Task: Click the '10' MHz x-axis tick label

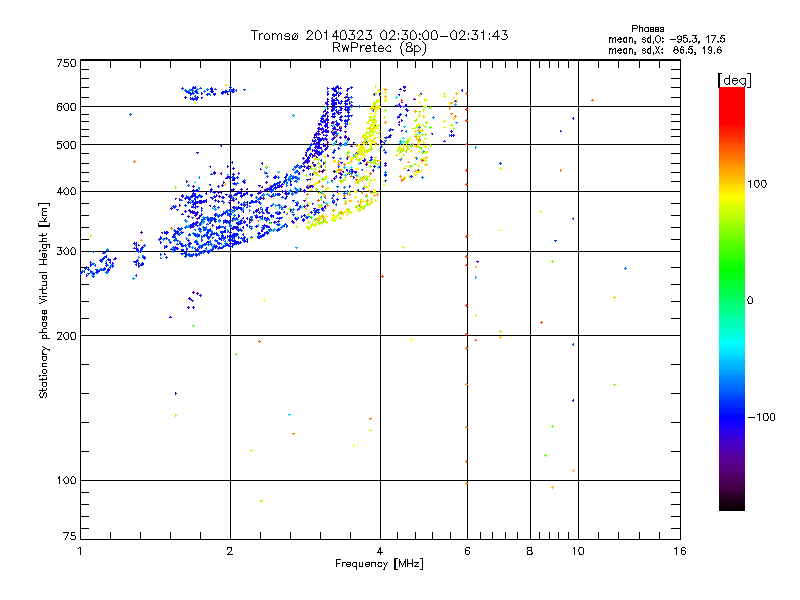Action: pyautogui.click(x=578, y=551)
